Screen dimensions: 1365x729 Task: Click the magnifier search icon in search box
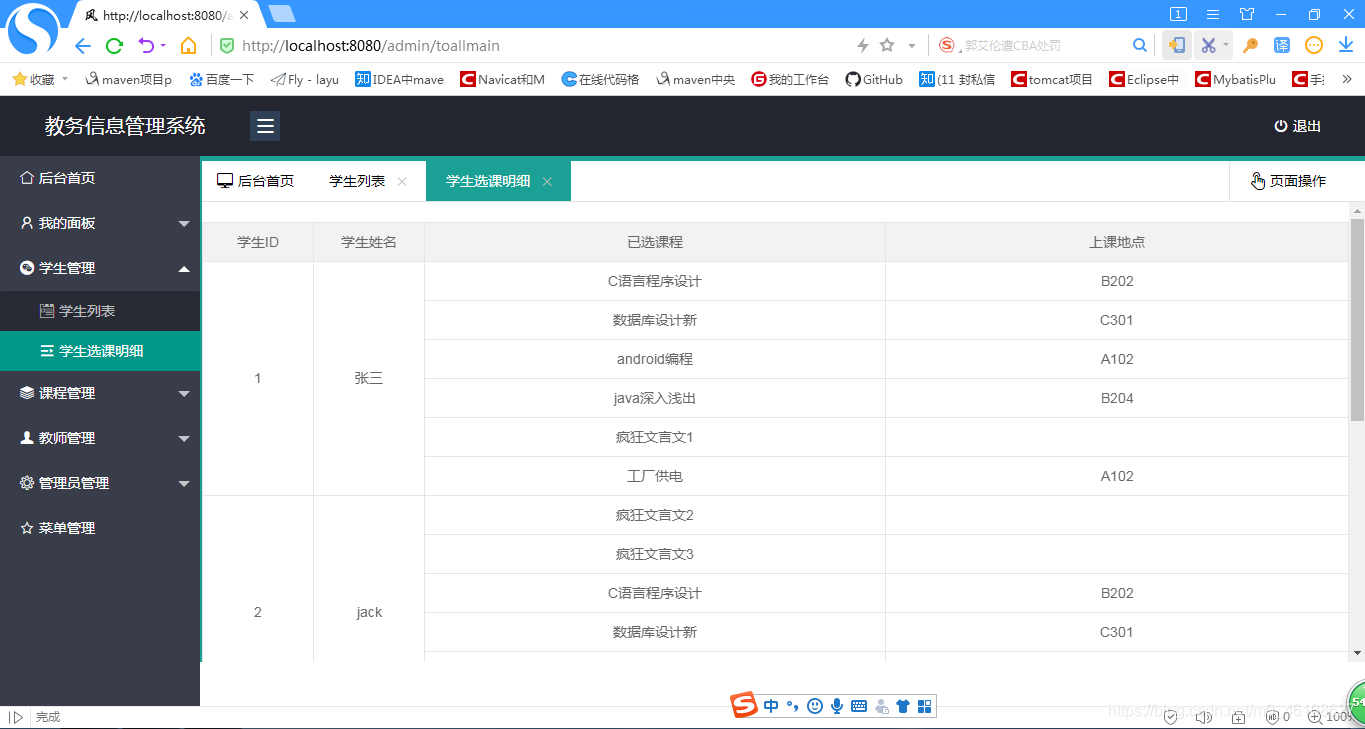coord(1140,45)
